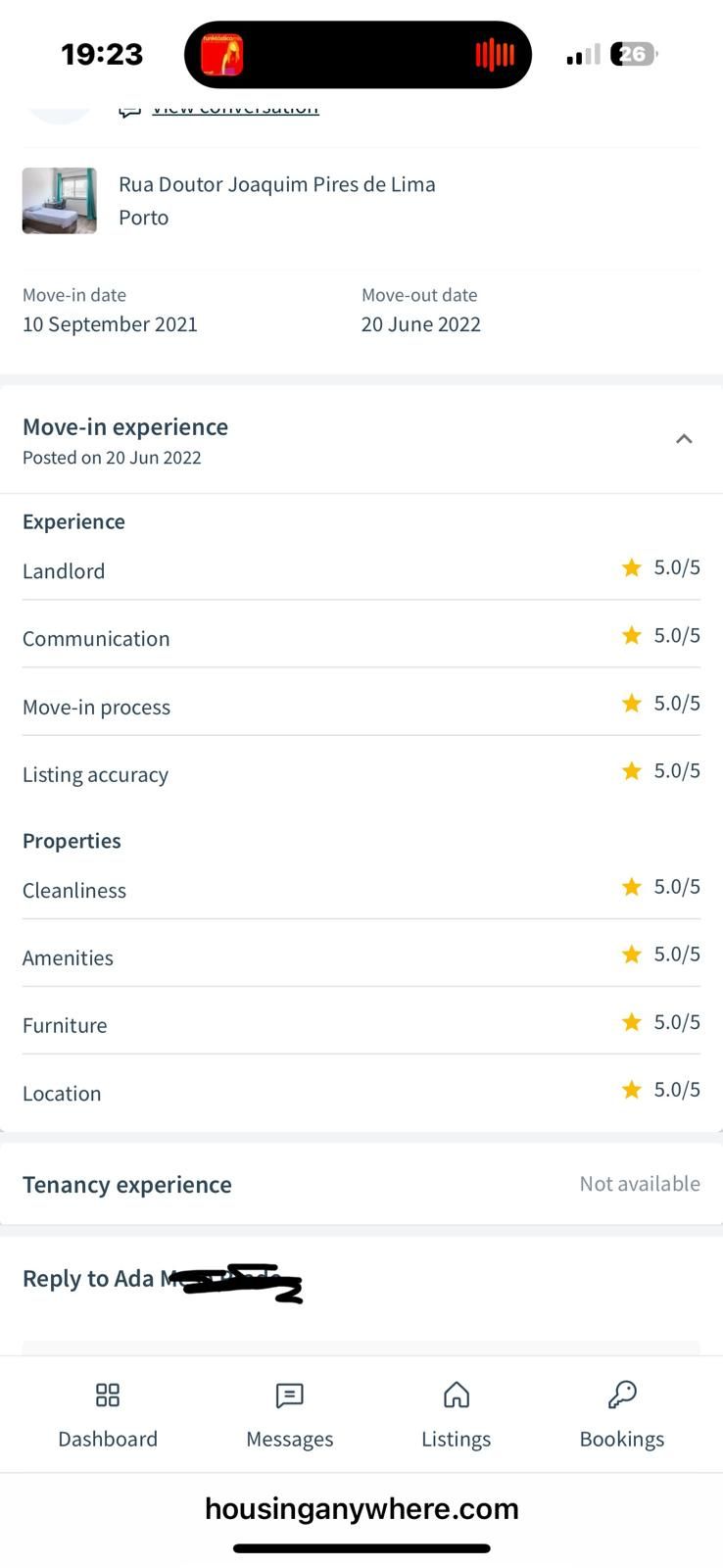Tap the home indicator bar at the bottom
The height and width of the screenshot is (1568, 723).
coord(361,1548)
